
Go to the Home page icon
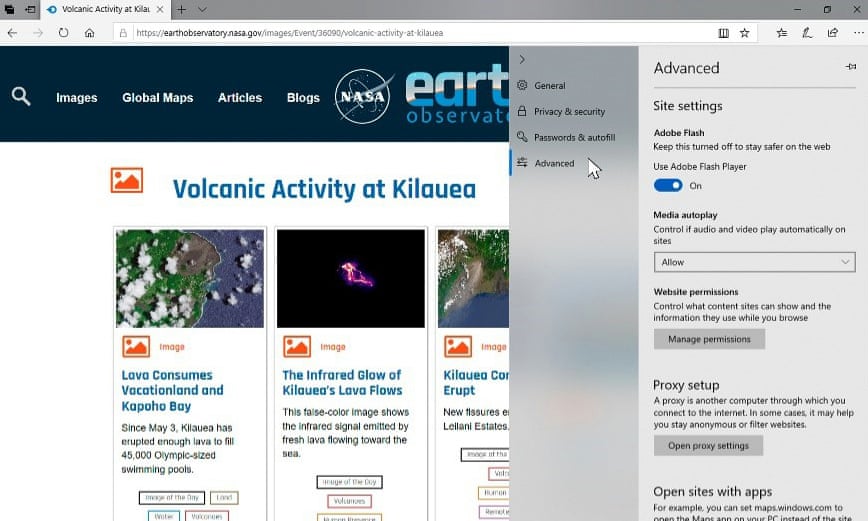pos(89,33)
